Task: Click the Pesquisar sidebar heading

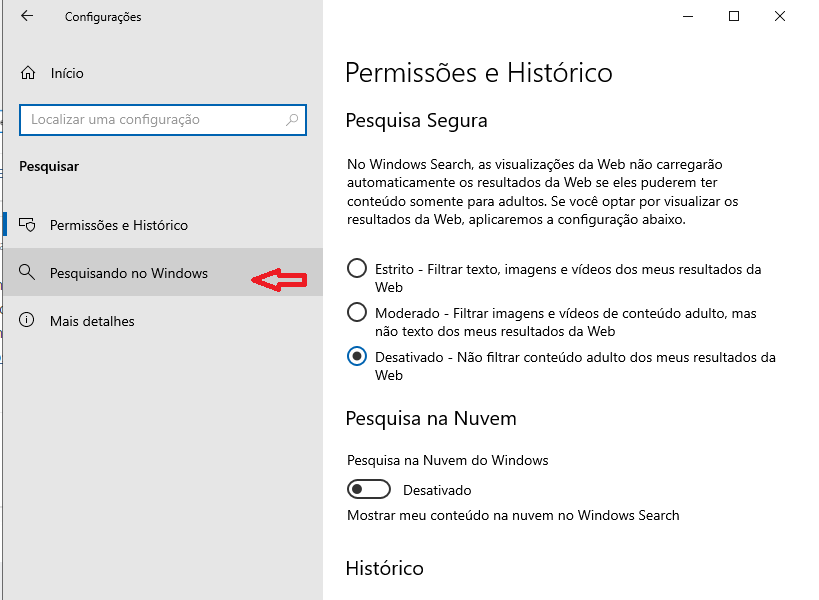Action: [x=49, y=167]
